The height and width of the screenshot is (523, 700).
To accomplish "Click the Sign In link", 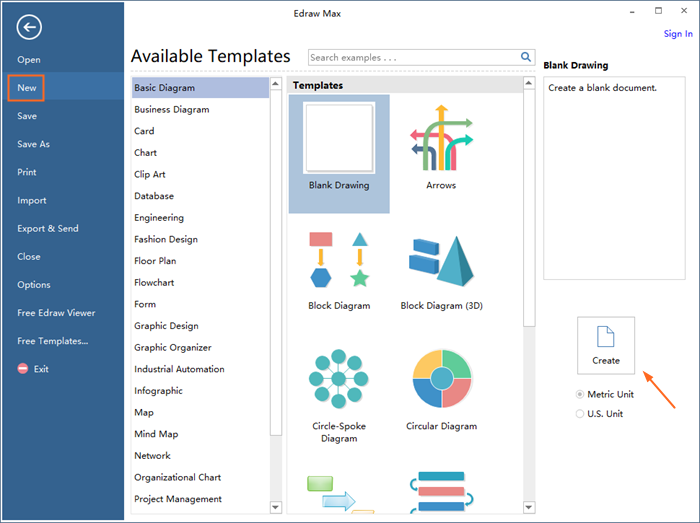I will (x=677, y=34).
